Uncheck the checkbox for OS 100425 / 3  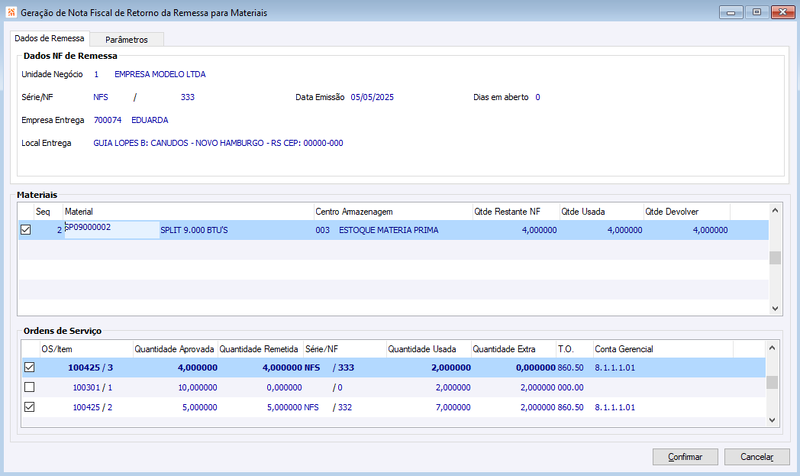[30, 367]
